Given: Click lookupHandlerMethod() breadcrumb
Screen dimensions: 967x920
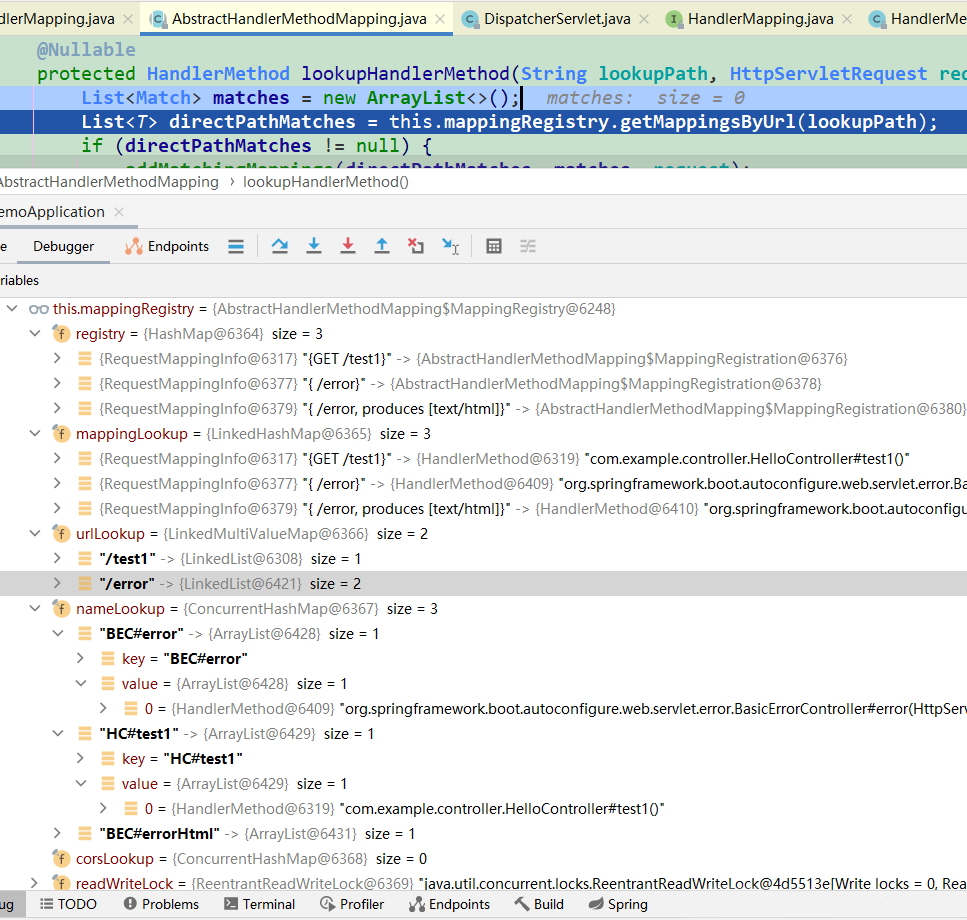Looking at the screenshot, I should [x=326, y=182].
